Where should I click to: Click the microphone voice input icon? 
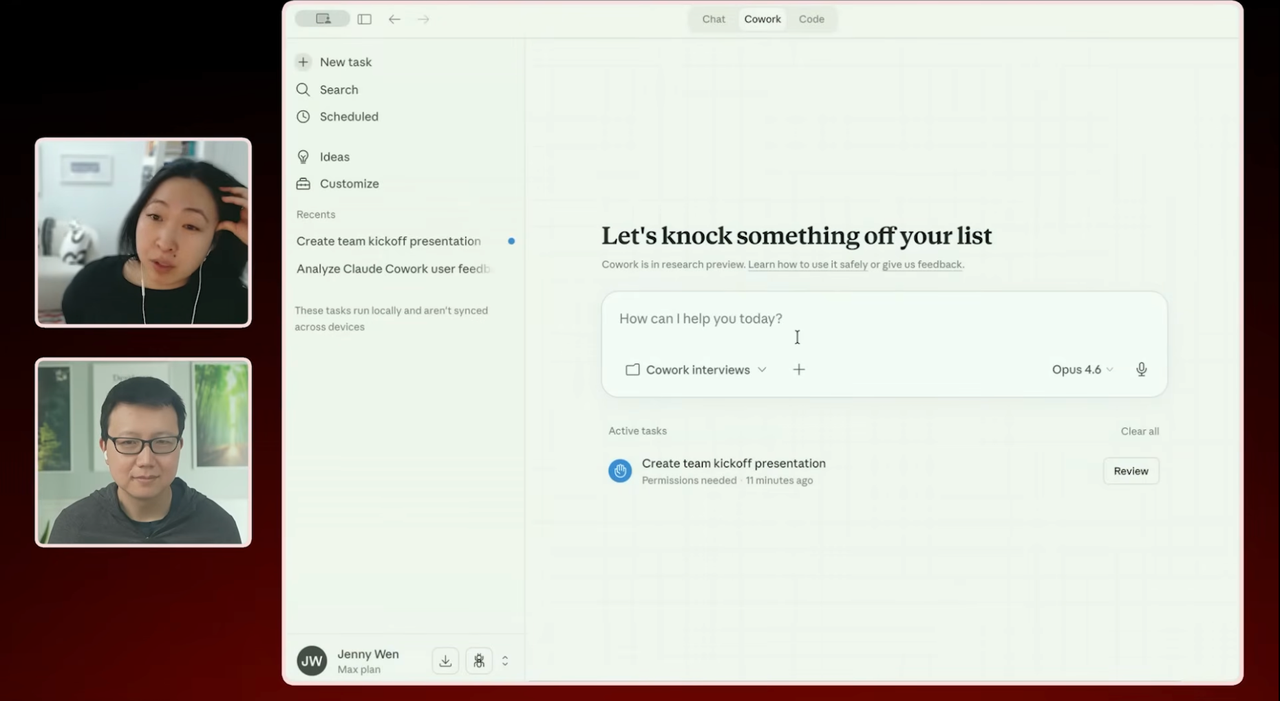click(1141, 370)
